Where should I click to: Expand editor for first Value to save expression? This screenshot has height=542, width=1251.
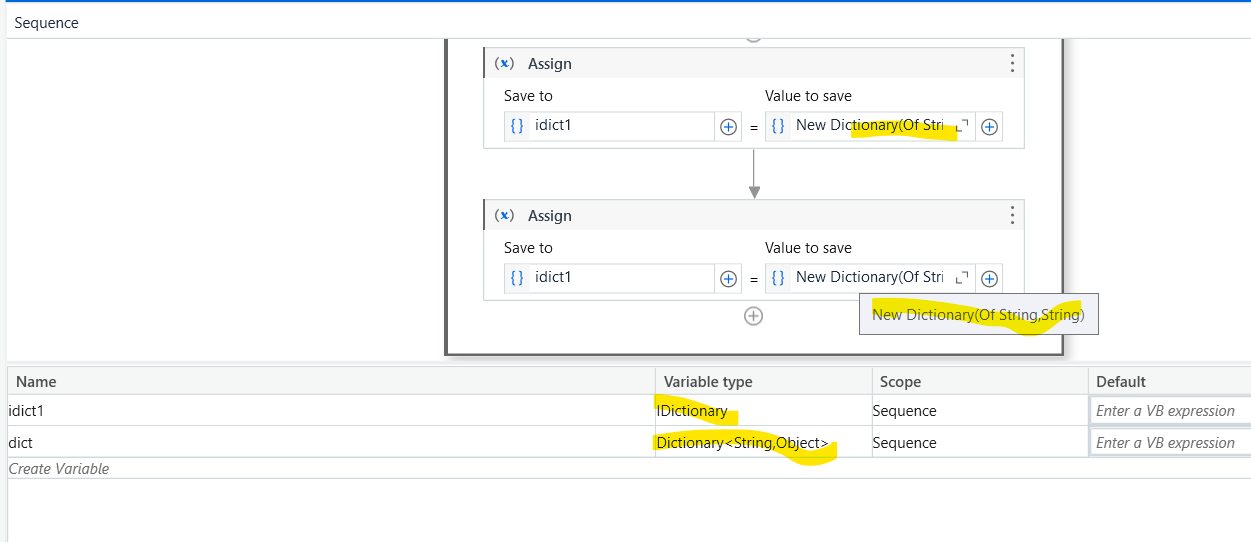pos(963,126)
